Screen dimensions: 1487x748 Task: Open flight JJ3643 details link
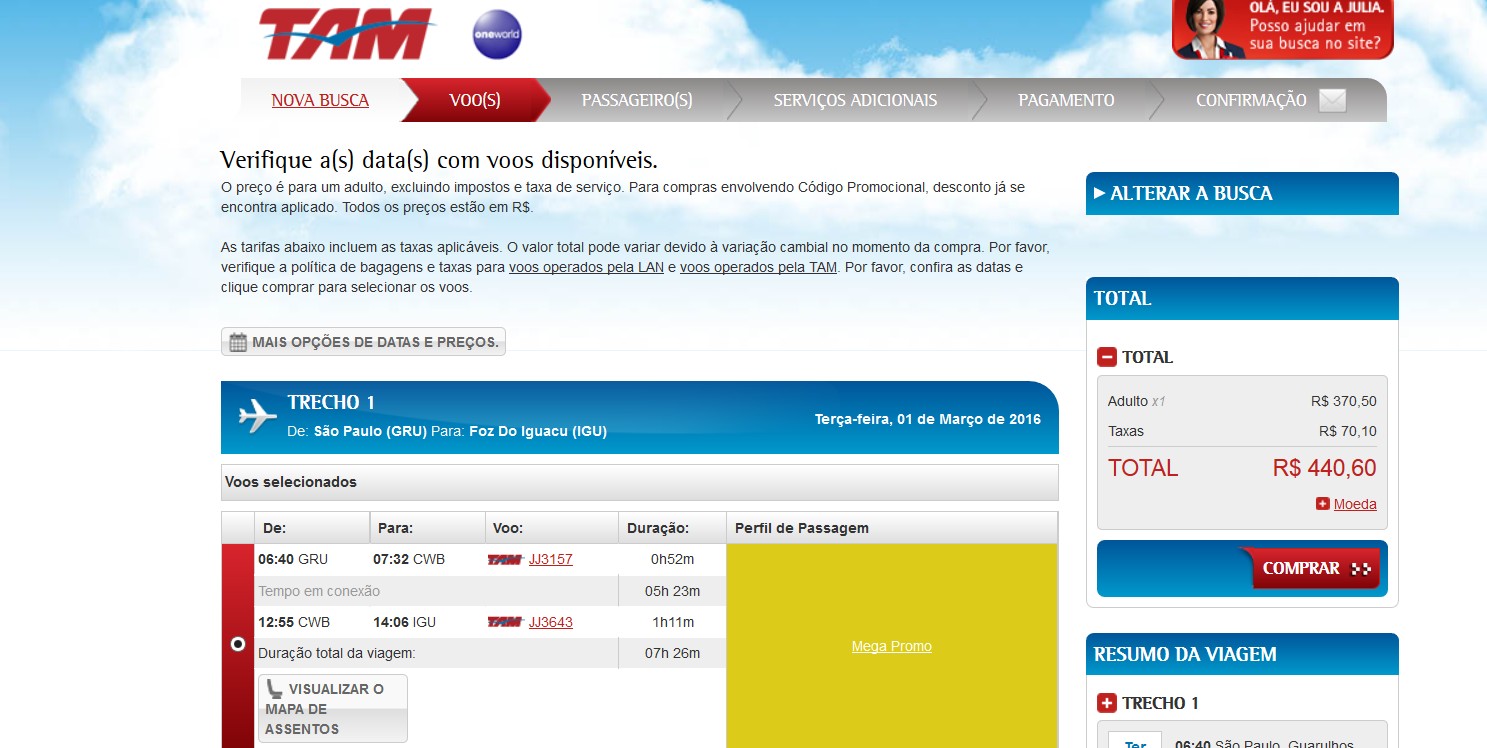coord(551,622)
